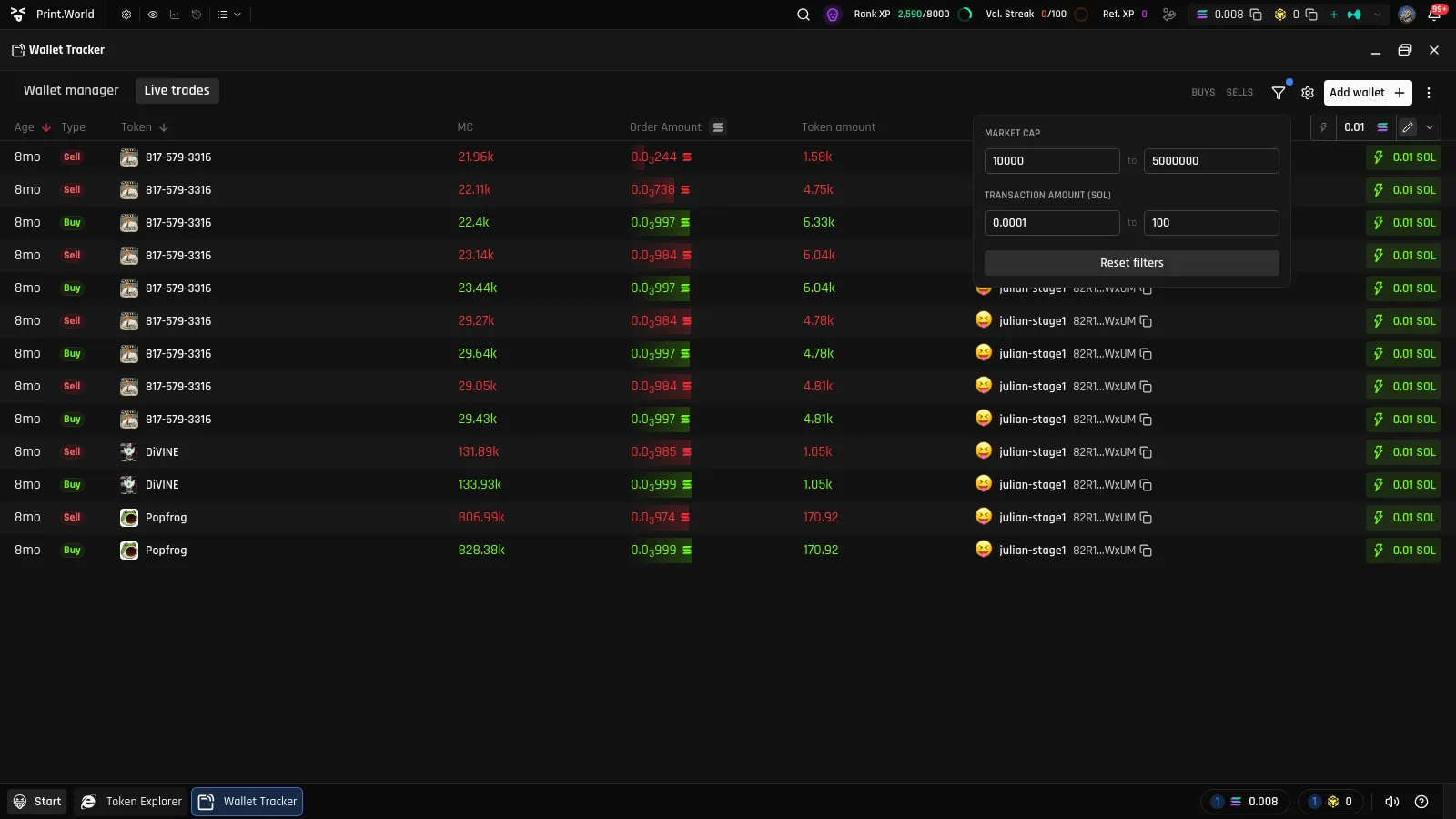The height and width of the screenshot is (819, 1456).
Task: Quick buy 0.01 SOL on 21.96k MC row
Action: [x=1403, y=157]
